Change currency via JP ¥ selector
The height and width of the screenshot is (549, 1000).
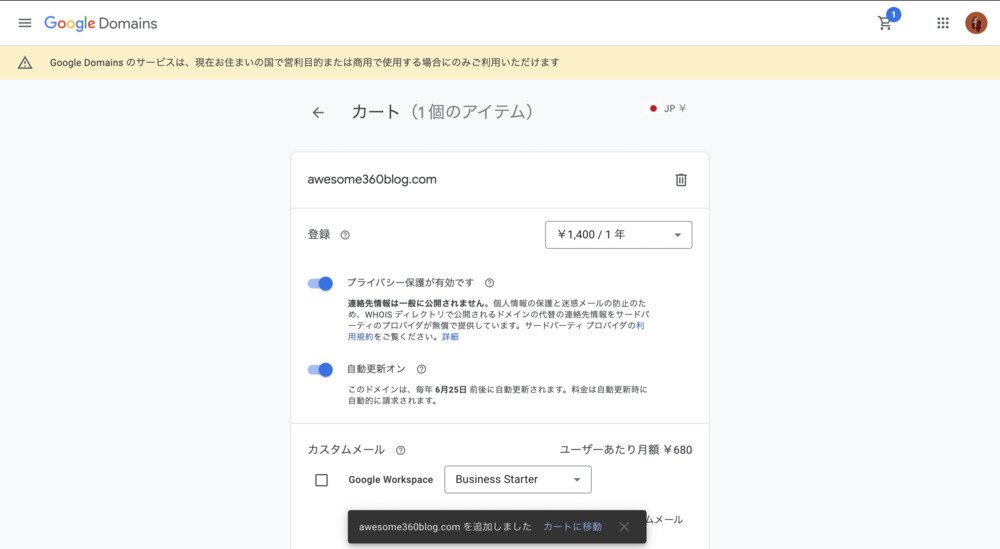(x=668, y=108)
